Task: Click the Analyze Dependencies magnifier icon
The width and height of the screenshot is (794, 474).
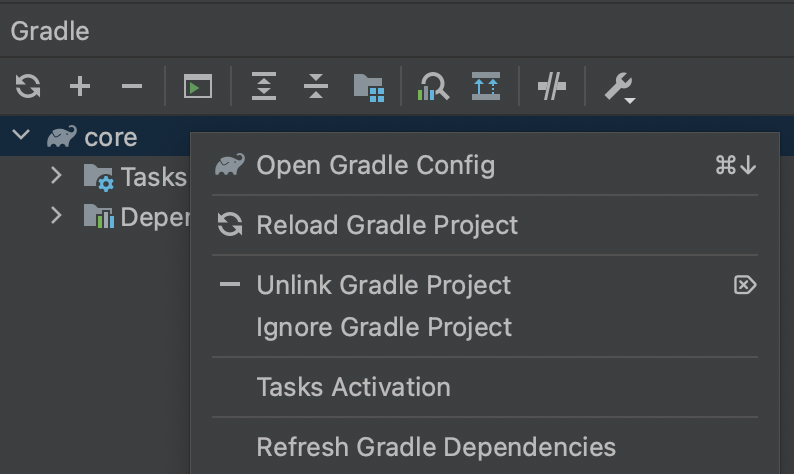Action: 433,86
